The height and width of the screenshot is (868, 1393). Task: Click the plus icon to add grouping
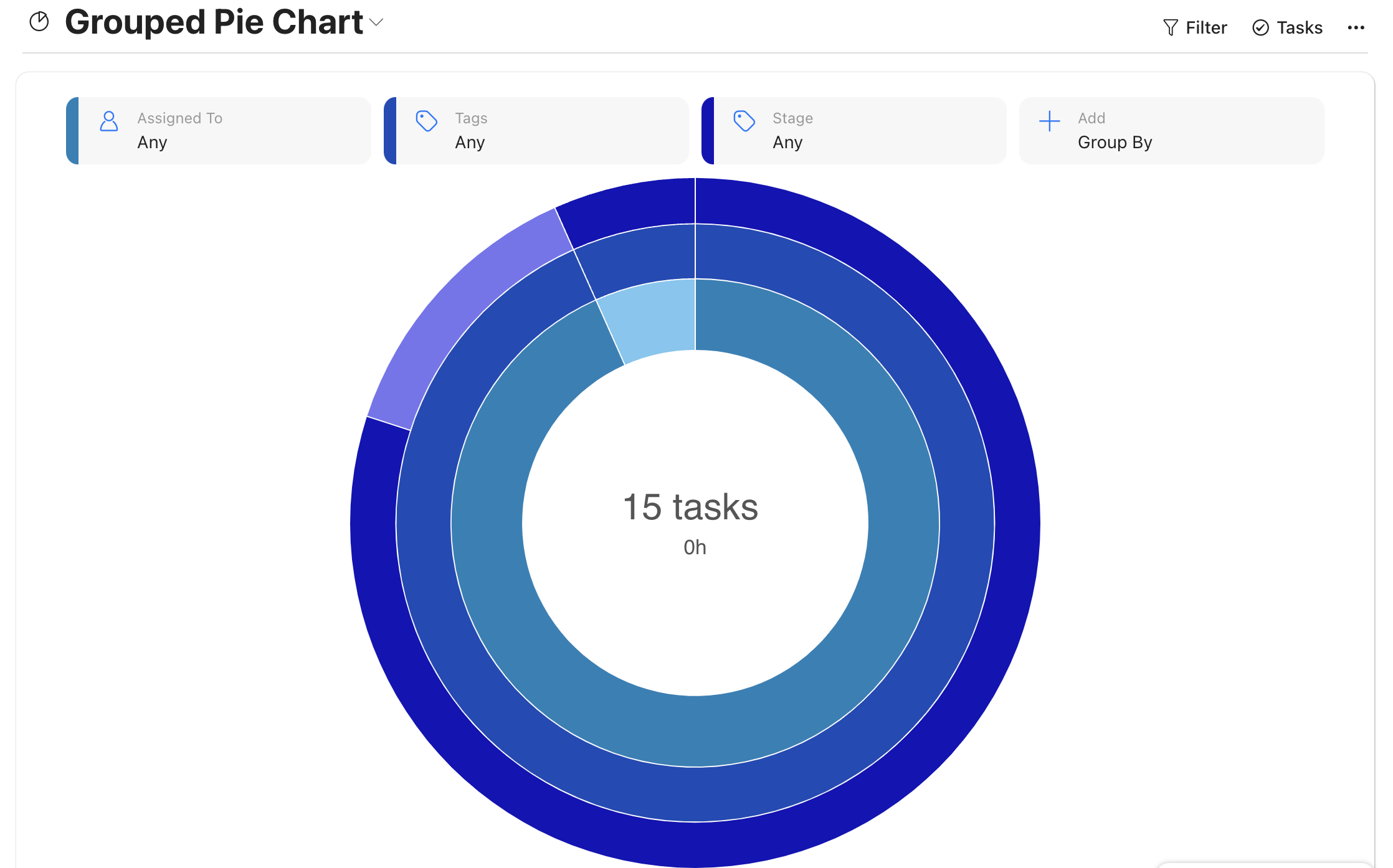[x=1050, y=121]
